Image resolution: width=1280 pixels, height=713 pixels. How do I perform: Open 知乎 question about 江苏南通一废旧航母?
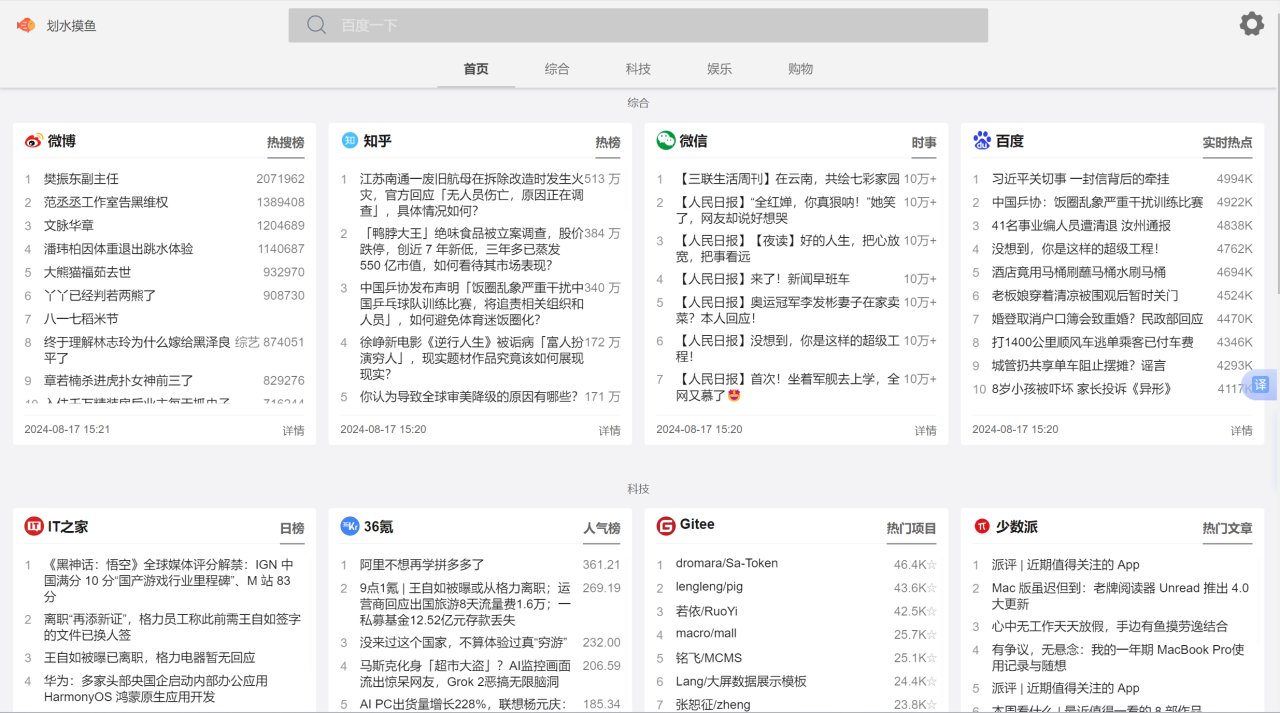click(471, 195)
